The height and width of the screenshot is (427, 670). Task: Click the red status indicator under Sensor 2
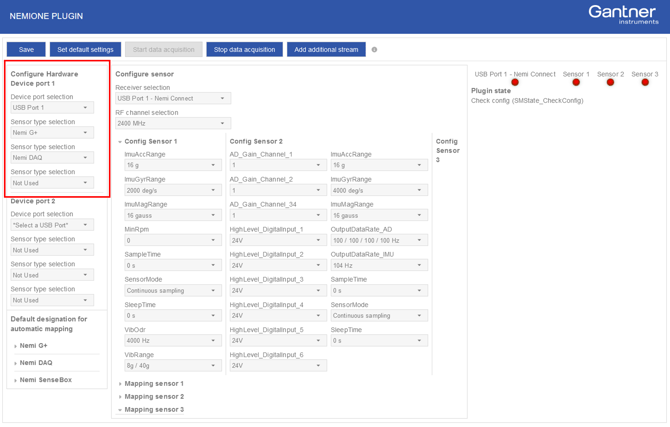pos(610,82)
